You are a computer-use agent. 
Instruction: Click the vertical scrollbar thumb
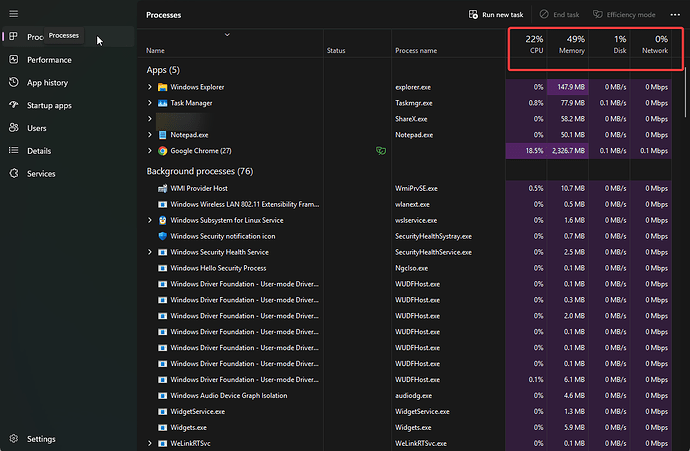[x=685, y=92]
